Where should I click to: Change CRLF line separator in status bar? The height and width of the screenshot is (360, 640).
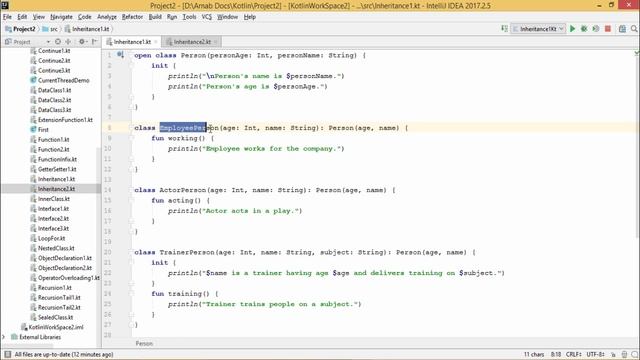pyautogui.click(x=573, y=354)
